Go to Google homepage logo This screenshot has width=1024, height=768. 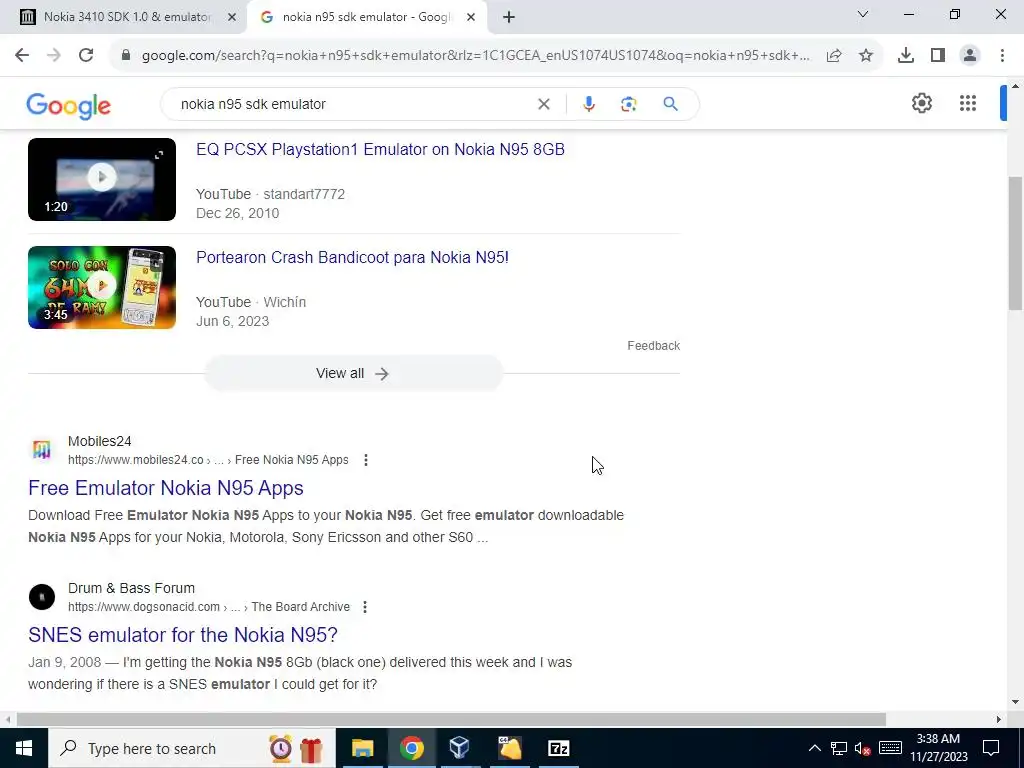pyautogui.click(x=69, y=106)
